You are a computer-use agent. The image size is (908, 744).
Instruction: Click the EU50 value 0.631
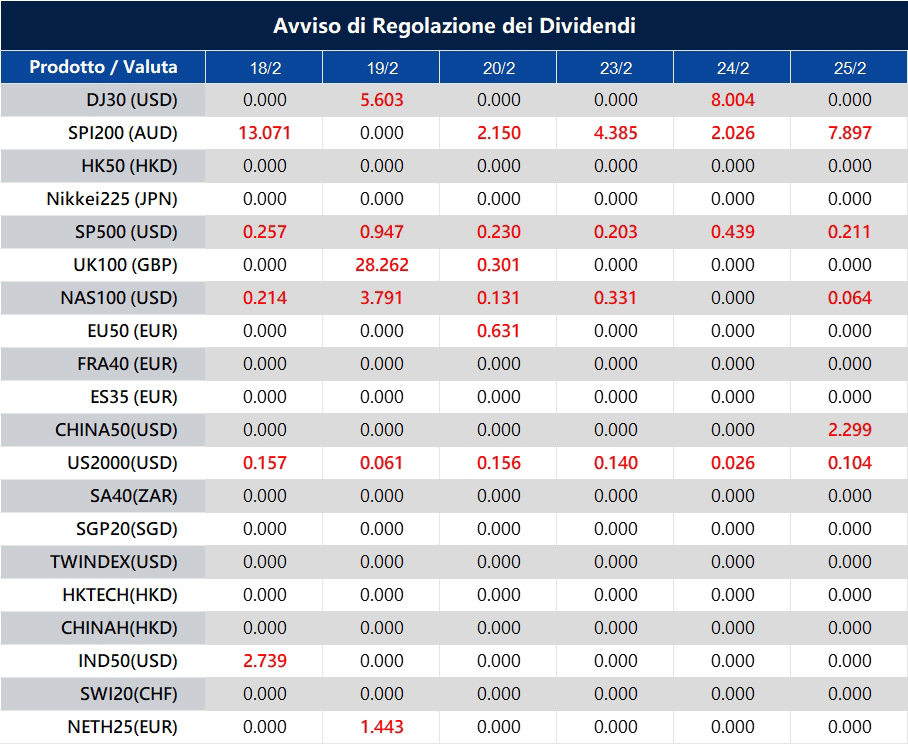498,331
